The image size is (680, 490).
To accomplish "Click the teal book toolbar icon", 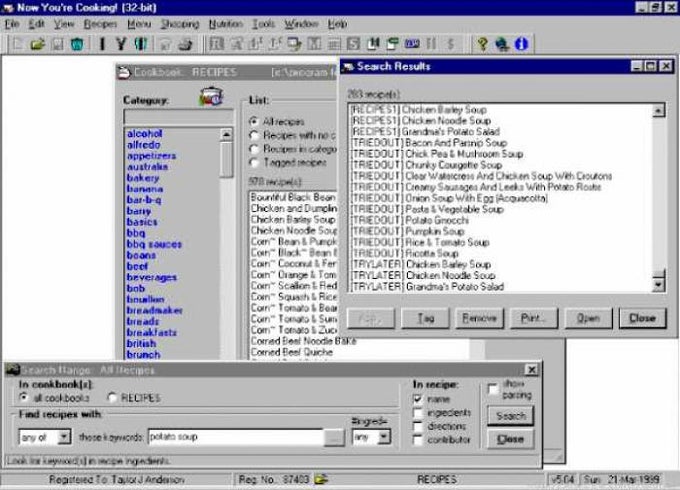I will coord(141,44).
